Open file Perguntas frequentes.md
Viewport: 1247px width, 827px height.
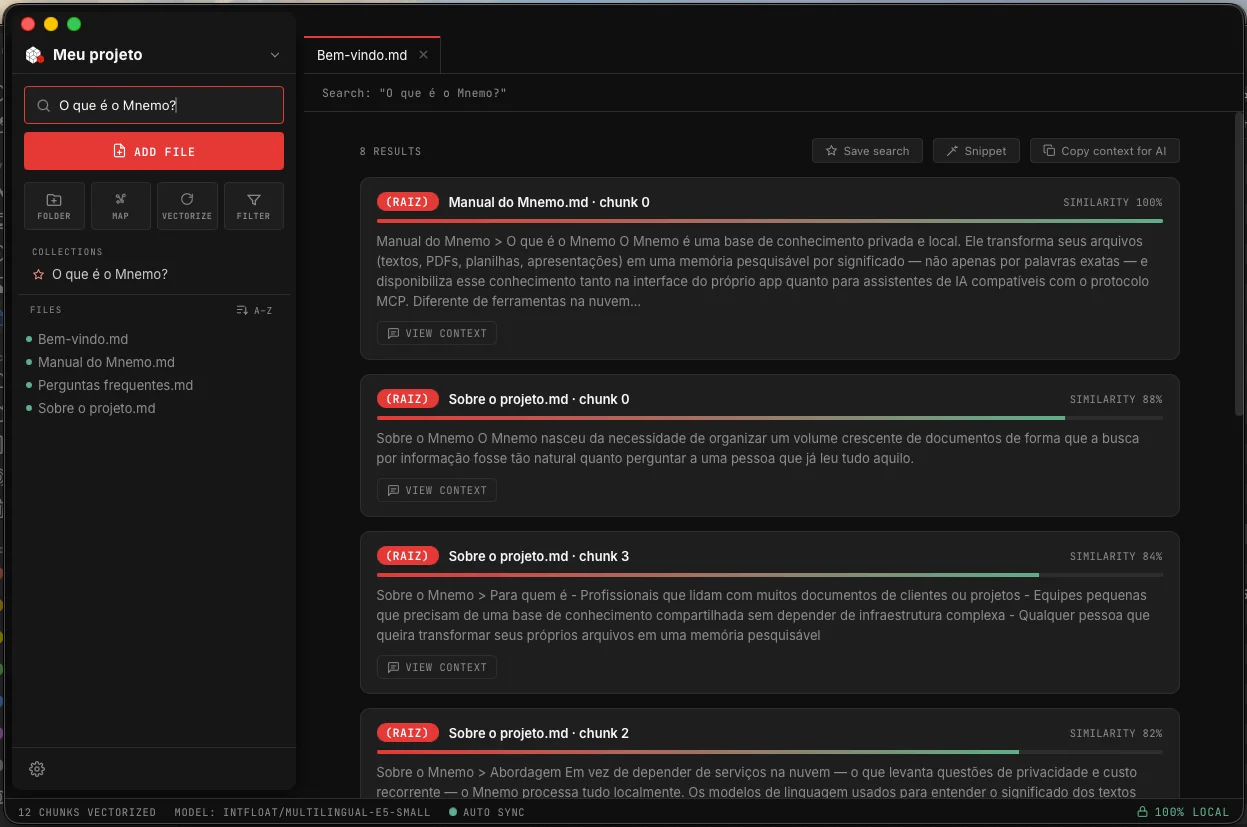pyautogui.click(x=115, y=385)
